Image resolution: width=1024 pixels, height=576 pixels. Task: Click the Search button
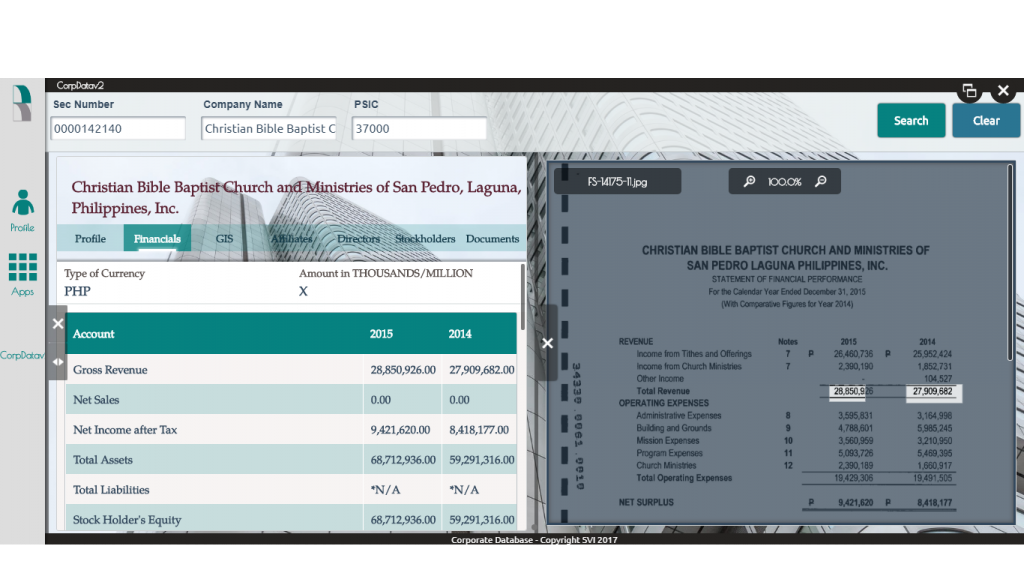[x=911, y=121]
